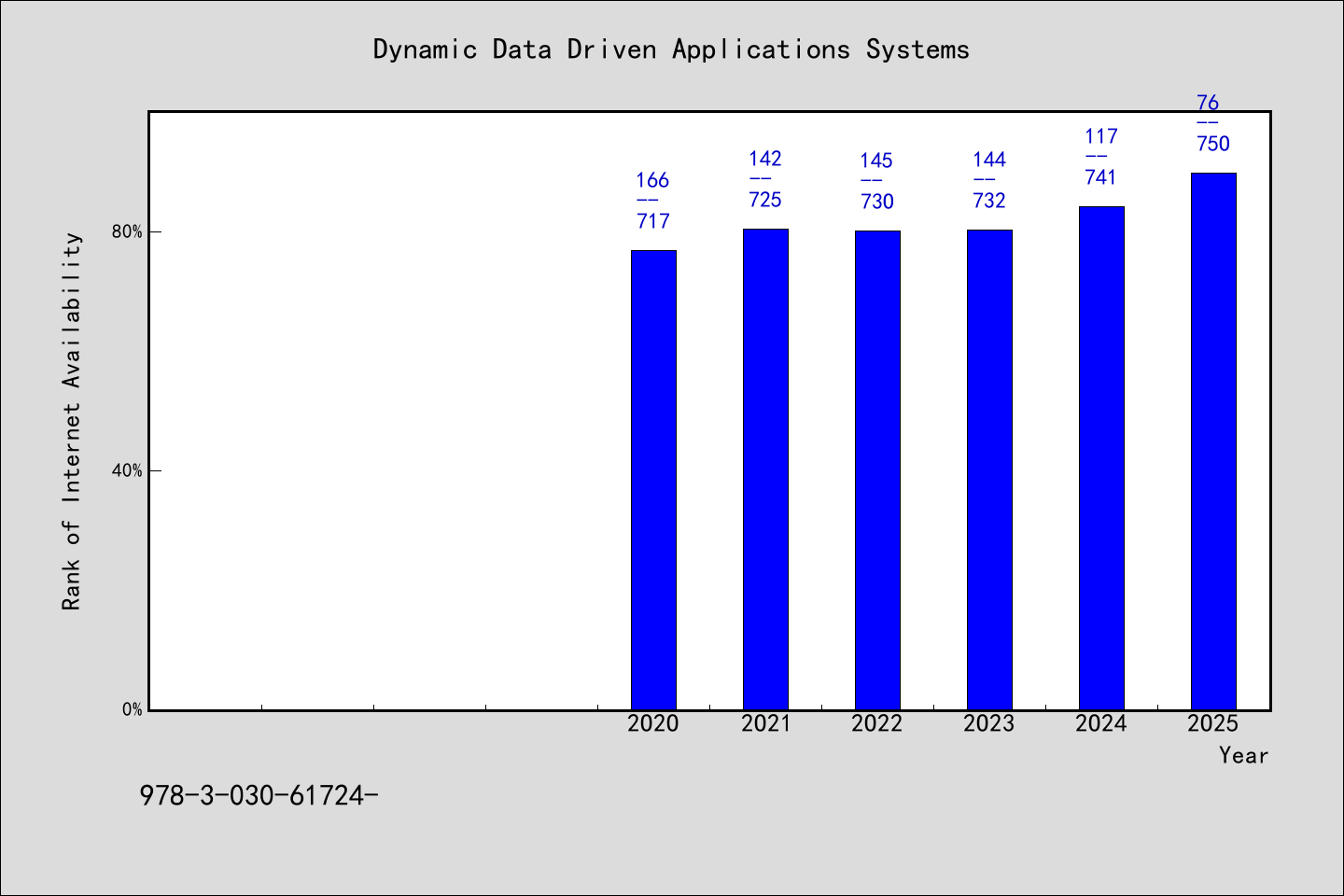Click the 2025 x-axis label

click(x=1213, y=723)
